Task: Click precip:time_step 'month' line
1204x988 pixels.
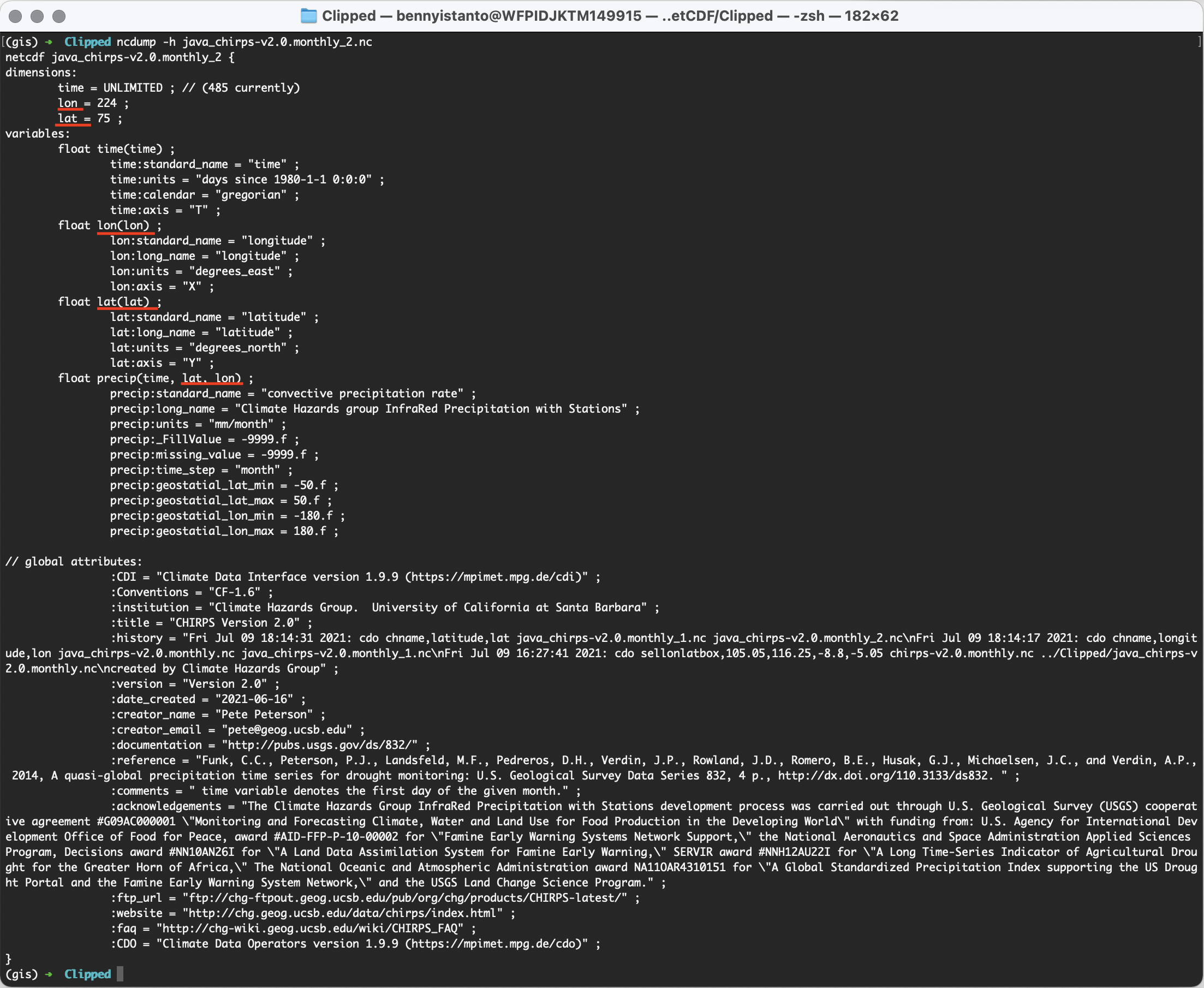Action: pos(201,470)
